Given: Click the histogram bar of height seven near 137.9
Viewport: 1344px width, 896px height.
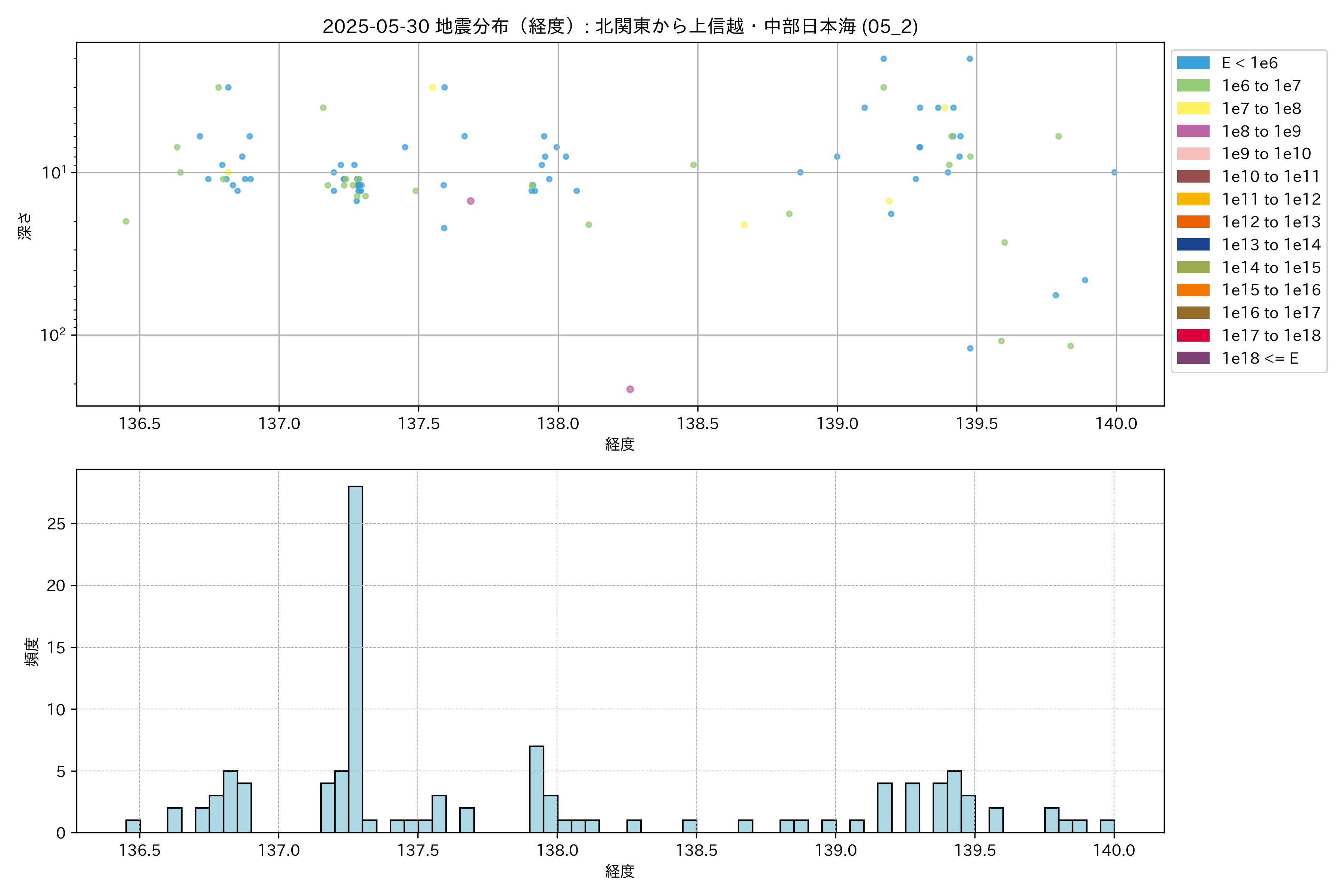Looking at the screenshot, I should pyautogui.click(x=536, y=788).
